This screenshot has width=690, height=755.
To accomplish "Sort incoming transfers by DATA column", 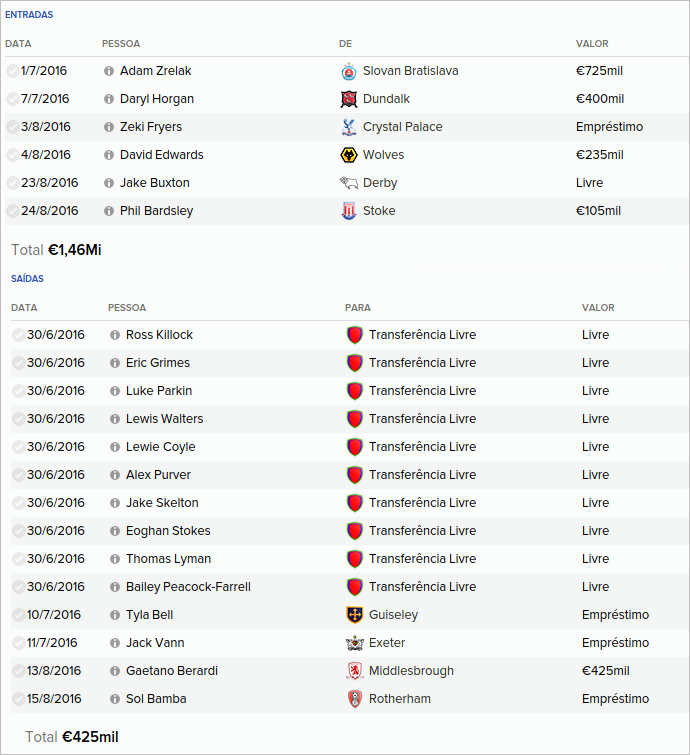I will (18, 44).
